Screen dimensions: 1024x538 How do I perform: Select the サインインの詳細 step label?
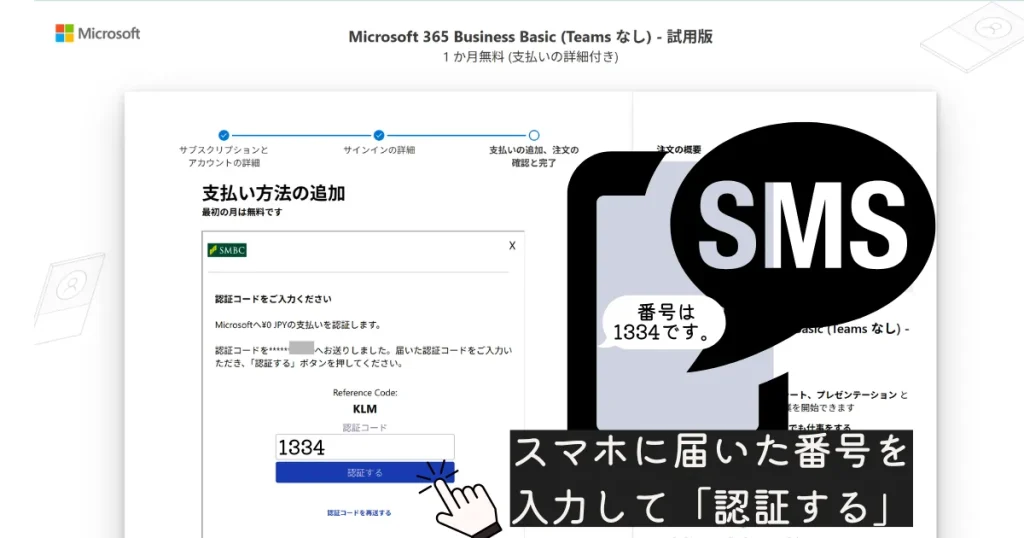[x=379, y=150]
